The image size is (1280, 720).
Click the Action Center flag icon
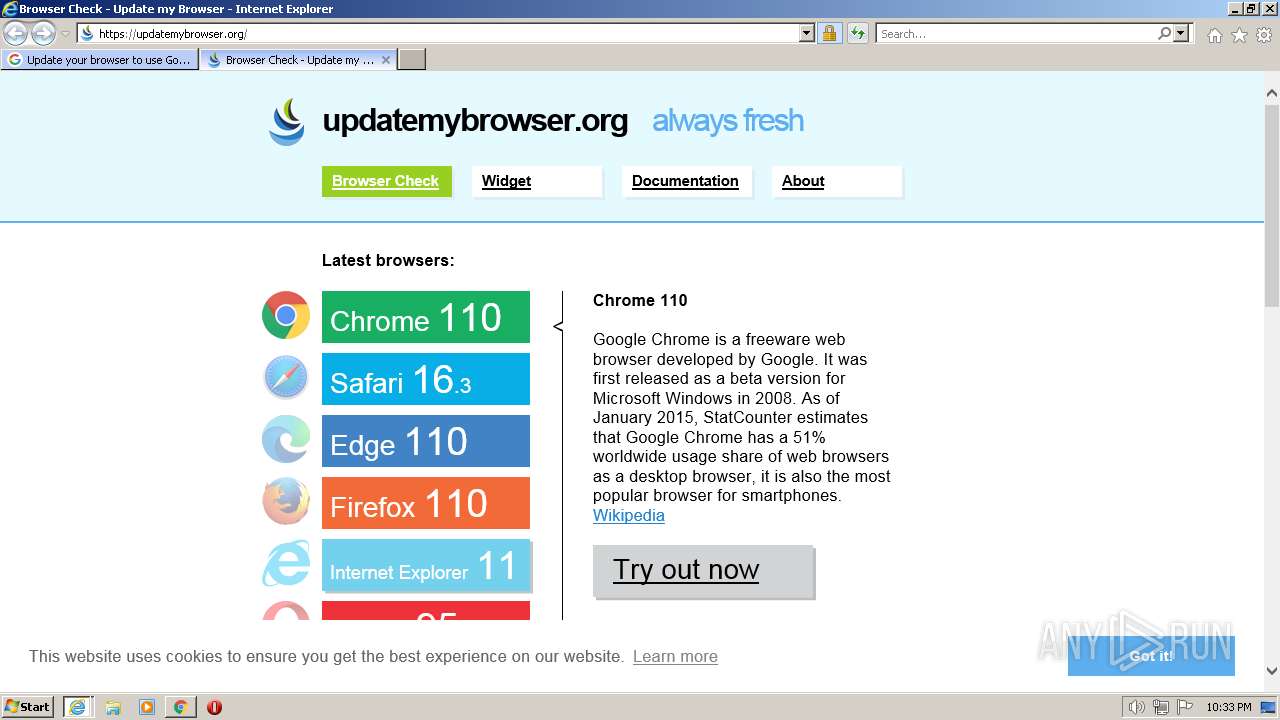coord(1186,707)
